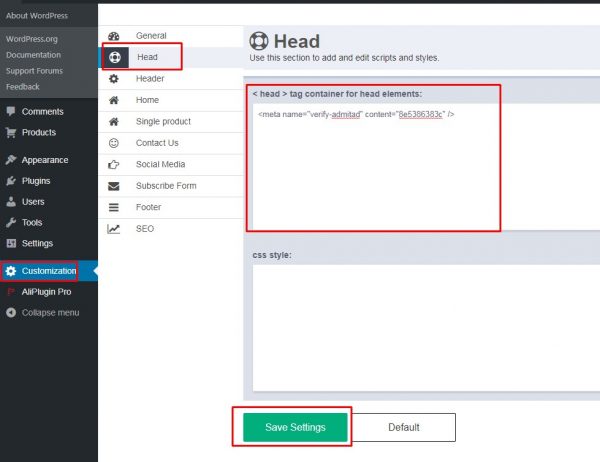The width and height of the screenshot is (600, 462).
Task: Open the Appearance menu
Action: click(x=49, y=160)
